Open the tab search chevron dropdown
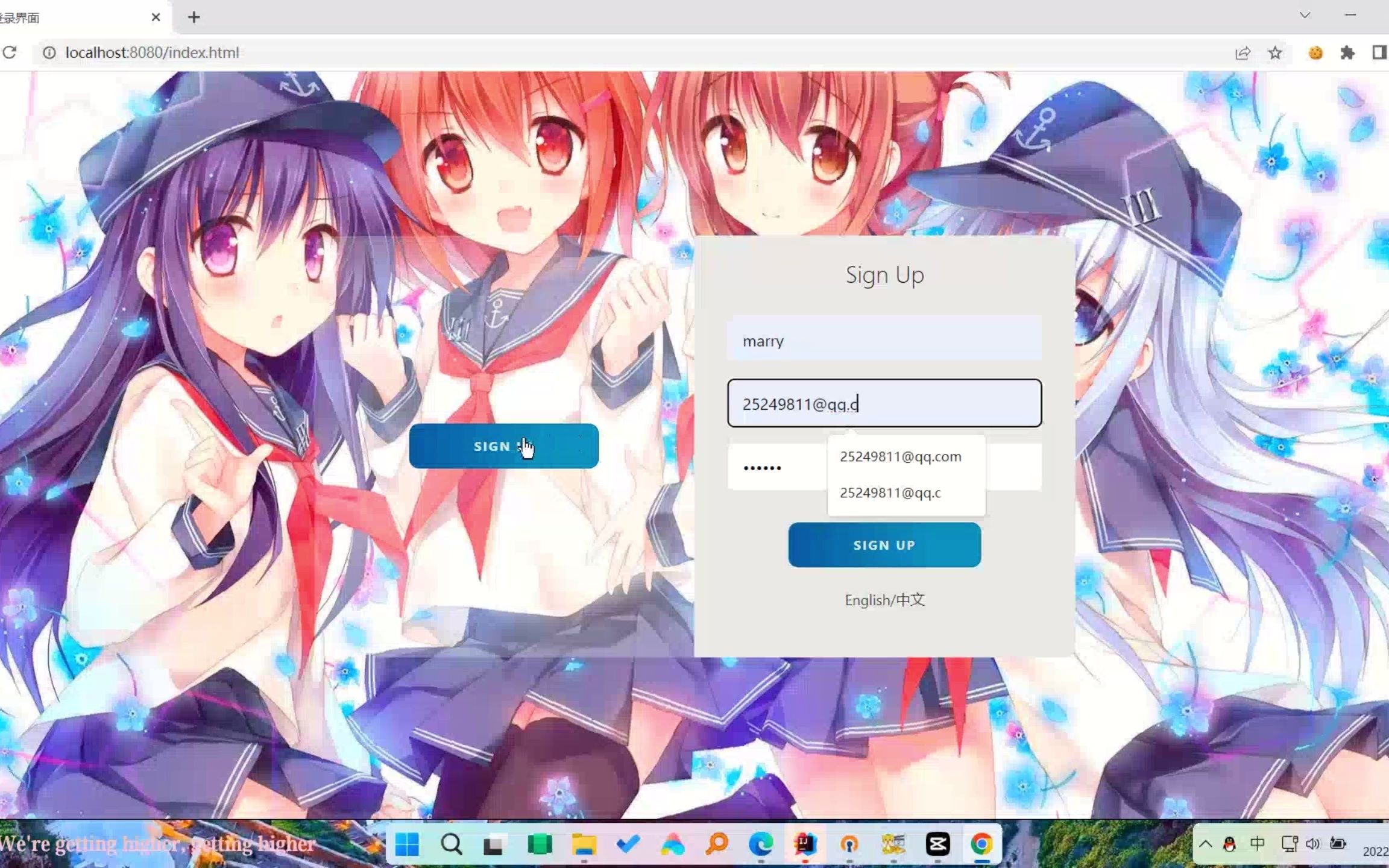Screen dimensions: 1389x868 pos(1305,15)
